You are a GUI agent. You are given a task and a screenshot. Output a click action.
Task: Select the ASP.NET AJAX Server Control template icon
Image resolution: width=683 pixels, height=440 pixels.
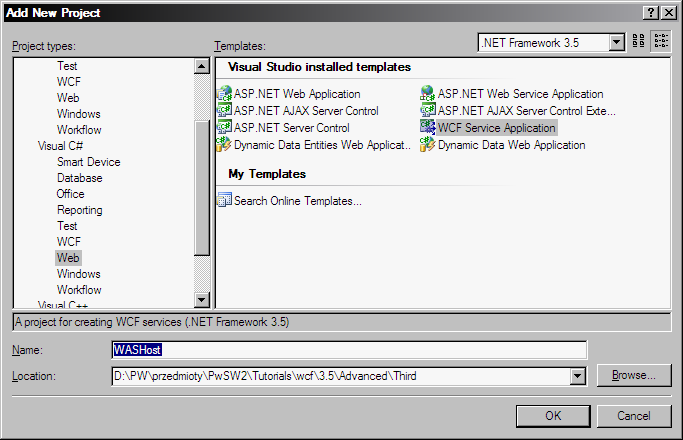point(224,110)
